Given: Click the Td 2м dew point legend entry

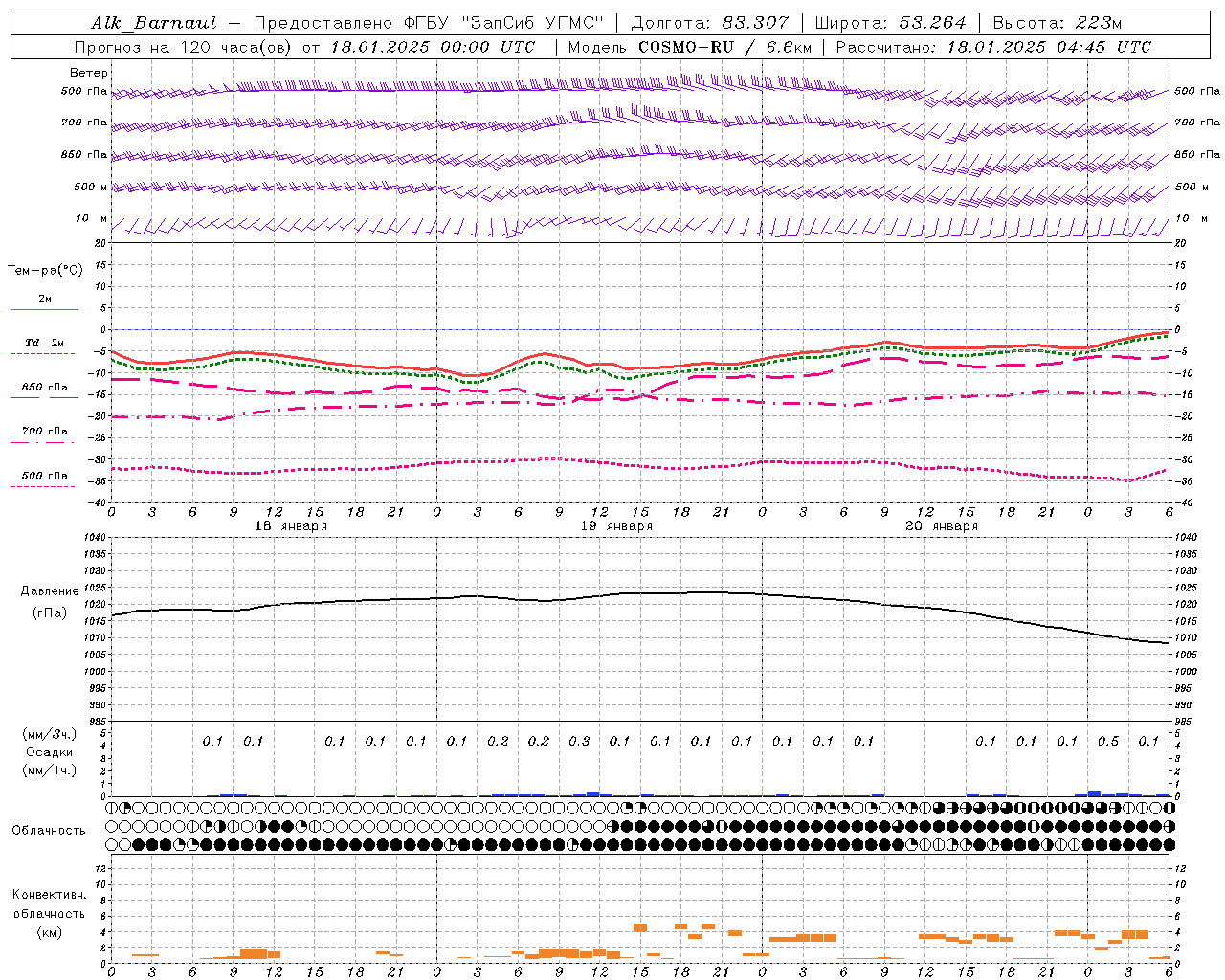Looking at the screenshot, I should coord(45,343).
